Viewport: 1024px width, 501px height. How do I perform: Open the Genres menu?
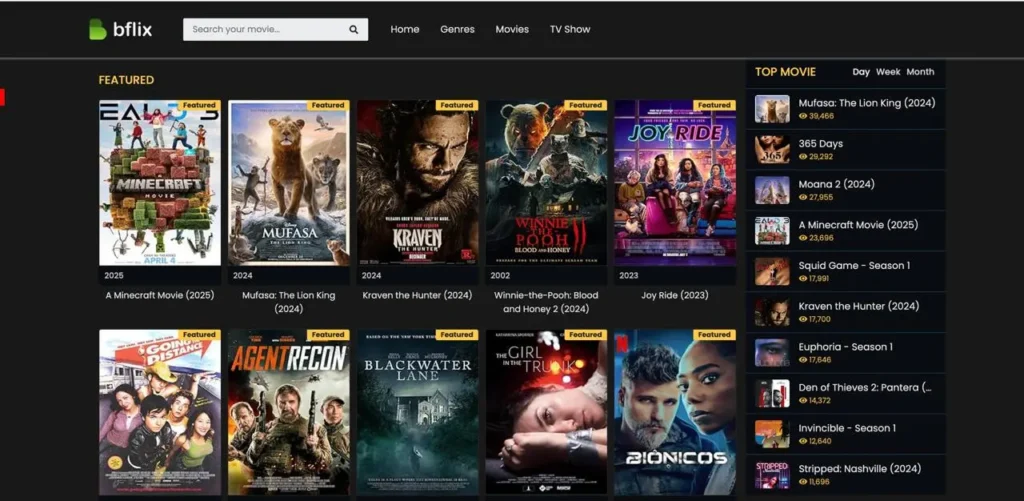tap(457, 29)
